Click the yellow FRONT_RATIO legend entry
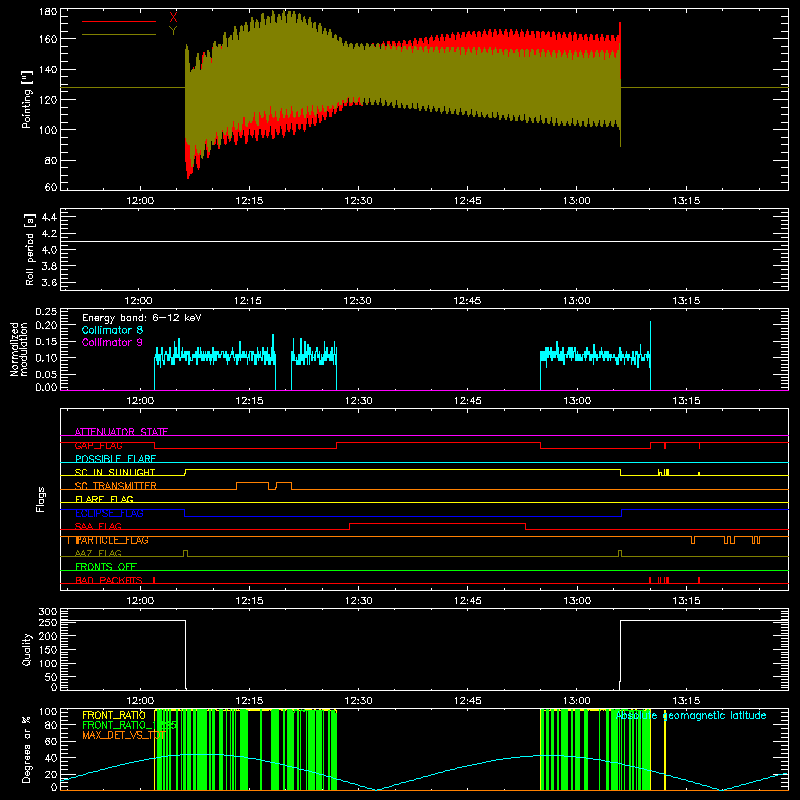 [x=114, y=715]
